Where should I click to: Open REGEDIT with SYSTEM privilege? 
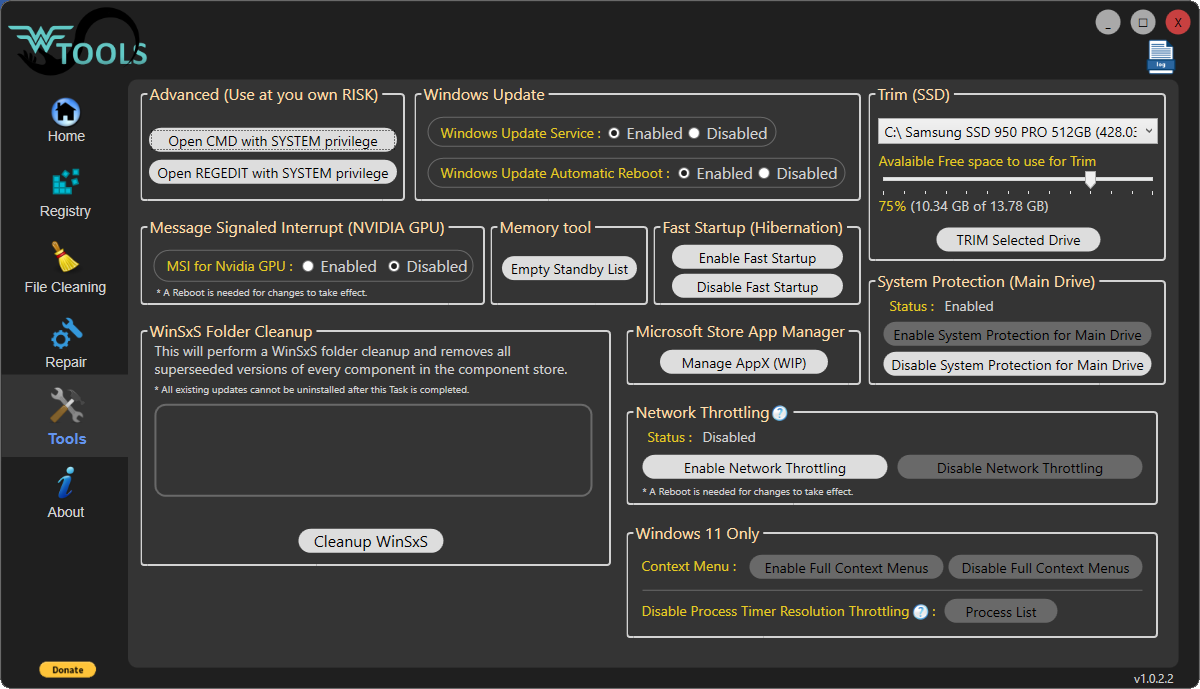273,173
